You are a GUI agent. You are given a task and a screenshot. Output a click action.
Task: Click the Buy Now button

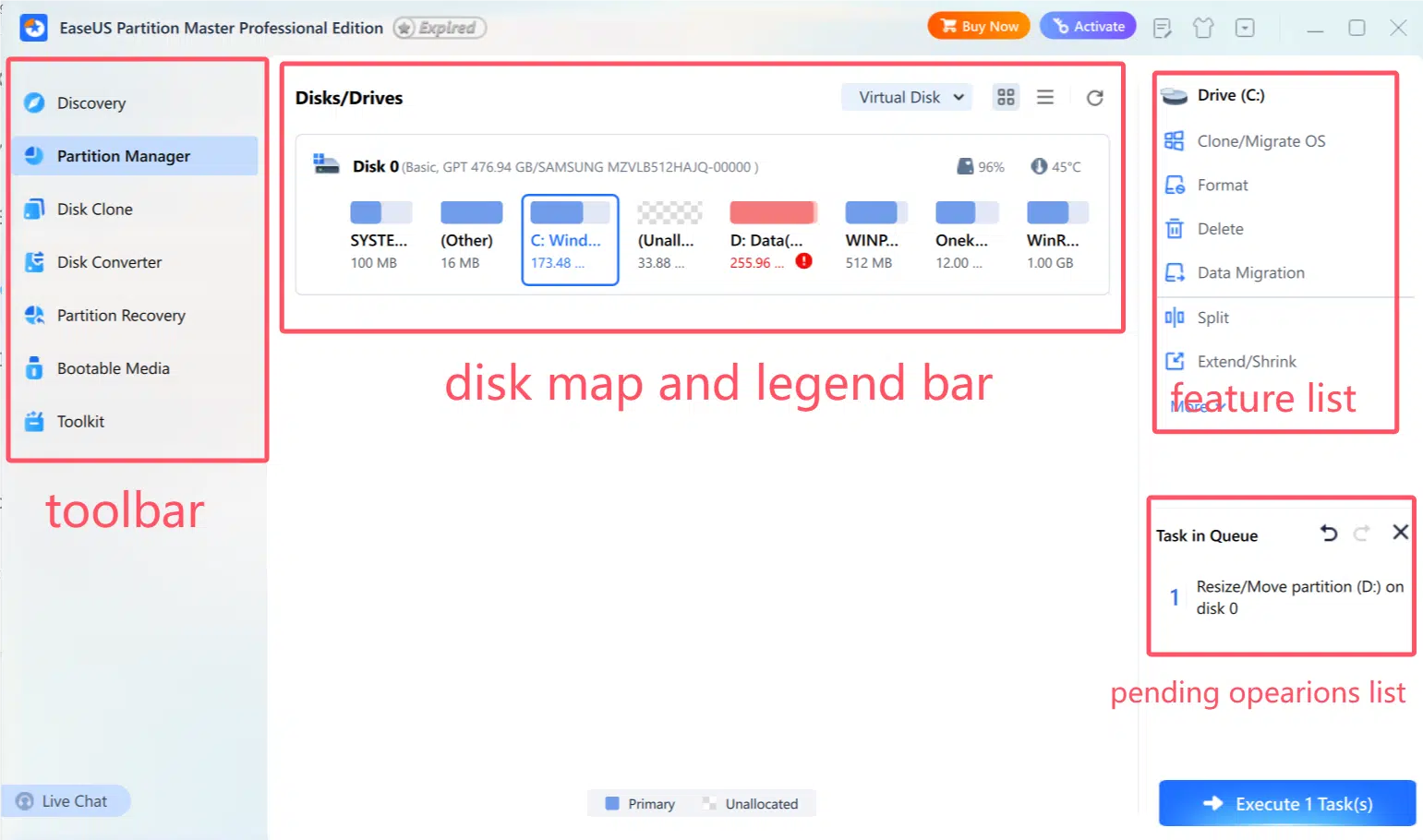[978, 27]
